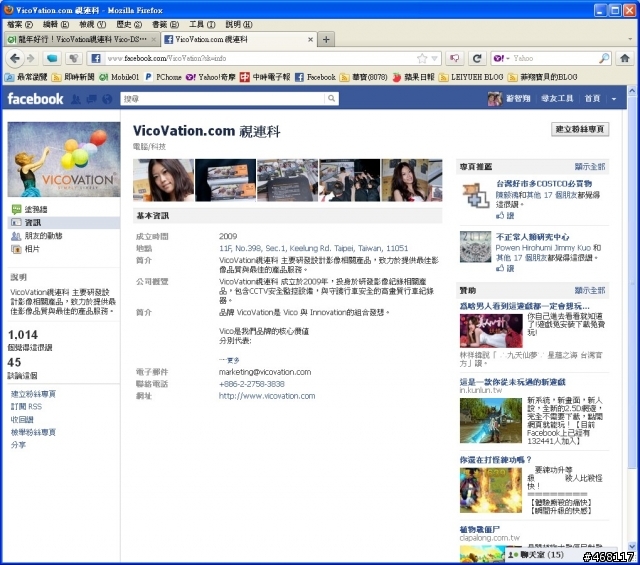
Task: Open the VicoVation balloon profile picture
Action: (64, 160)
